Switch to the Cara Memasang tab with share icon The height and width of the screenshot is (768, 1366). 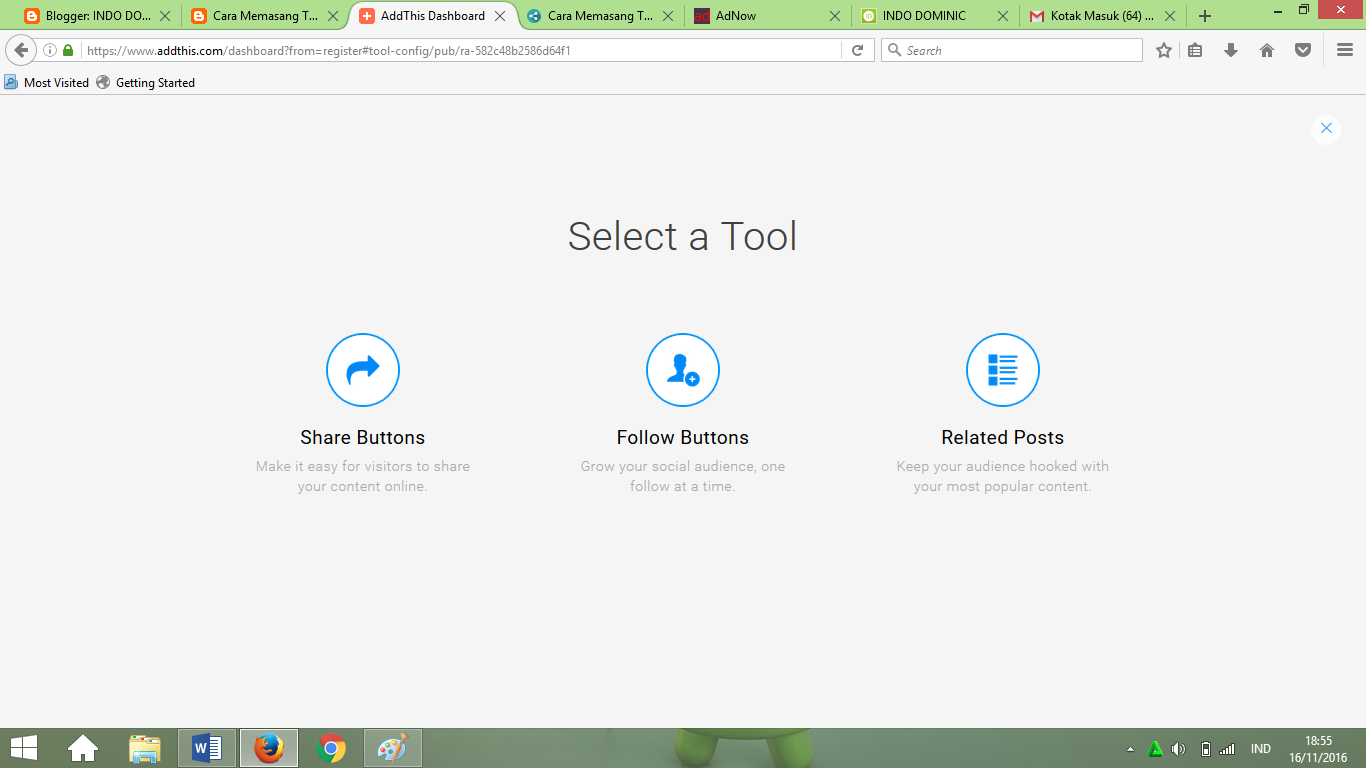click(600, 16)
